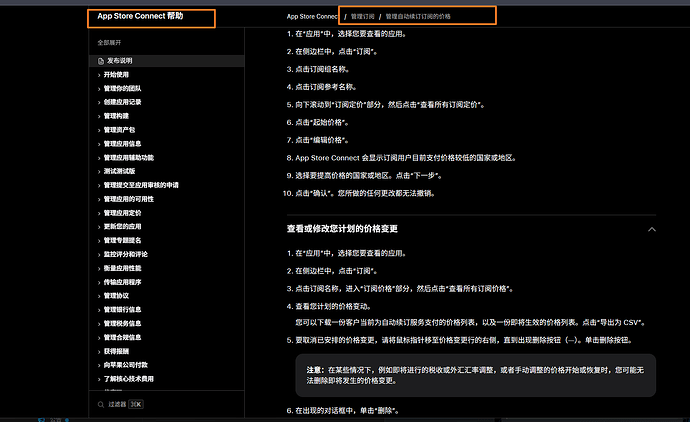Open the App Store Connect 帮助 title link
This screenshot has height=422, width=690.
140,16
